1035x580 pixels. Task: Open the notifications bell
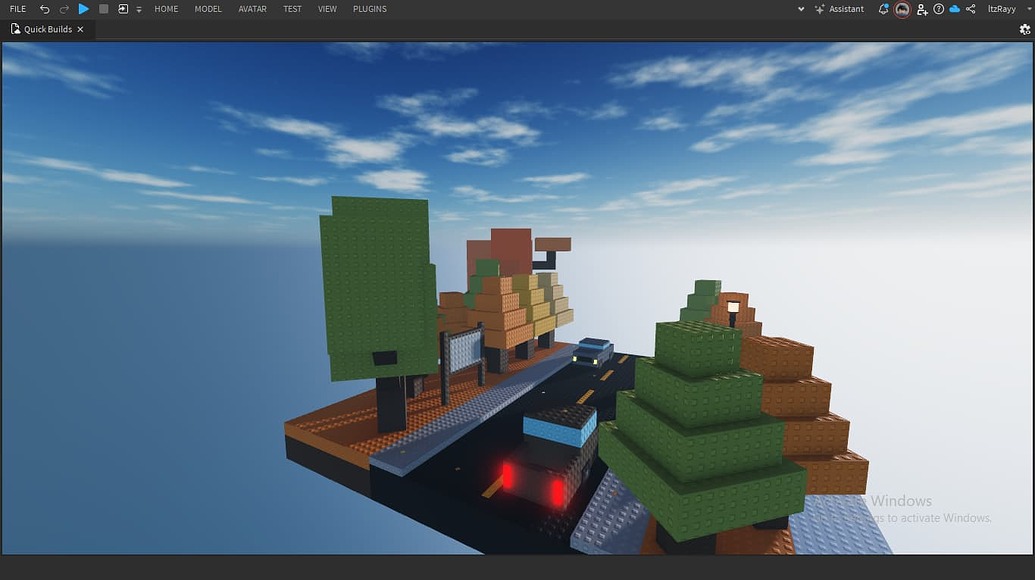884,9
